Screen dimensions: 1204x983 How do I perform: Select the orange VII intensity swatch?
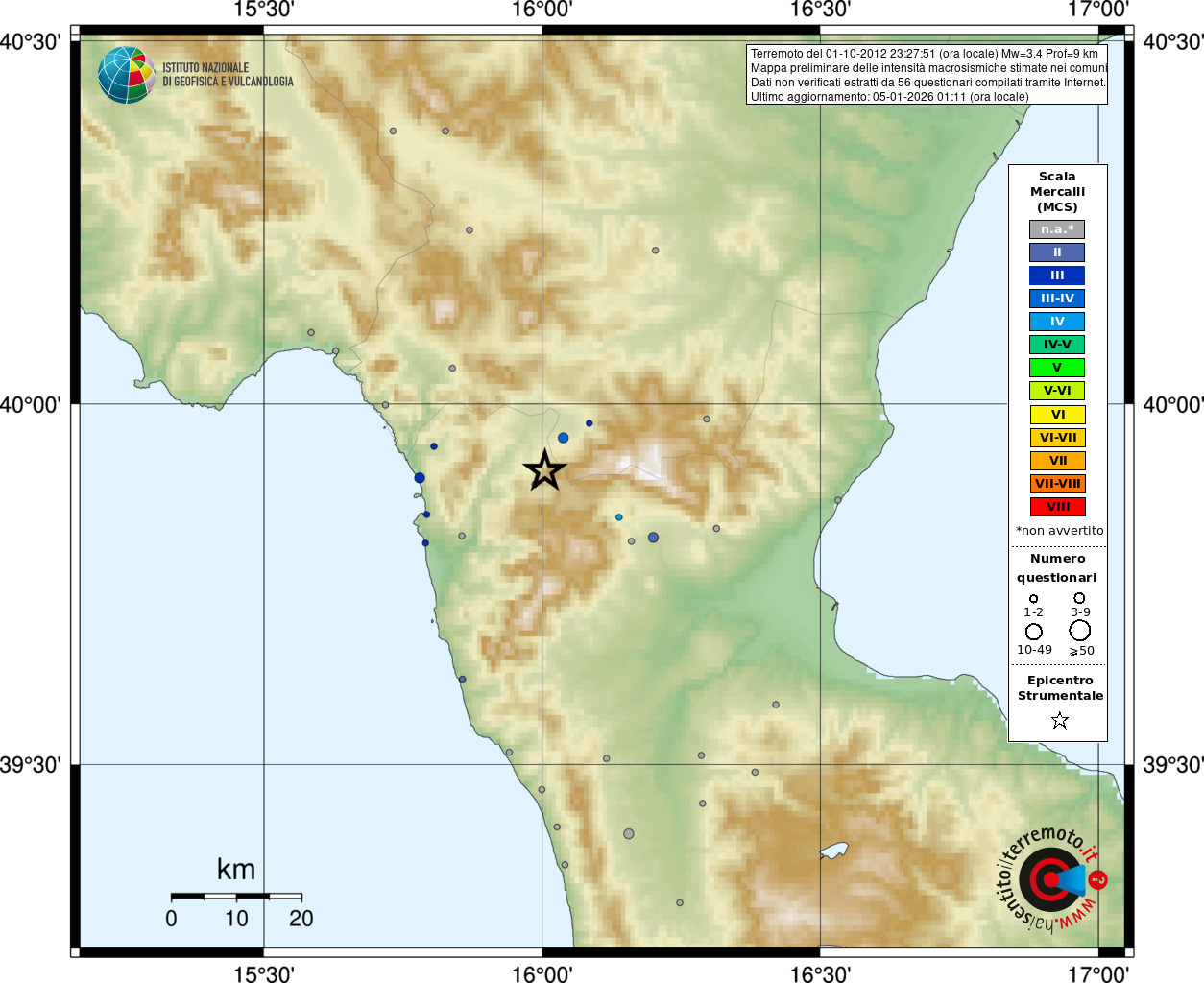(1057, 461)
